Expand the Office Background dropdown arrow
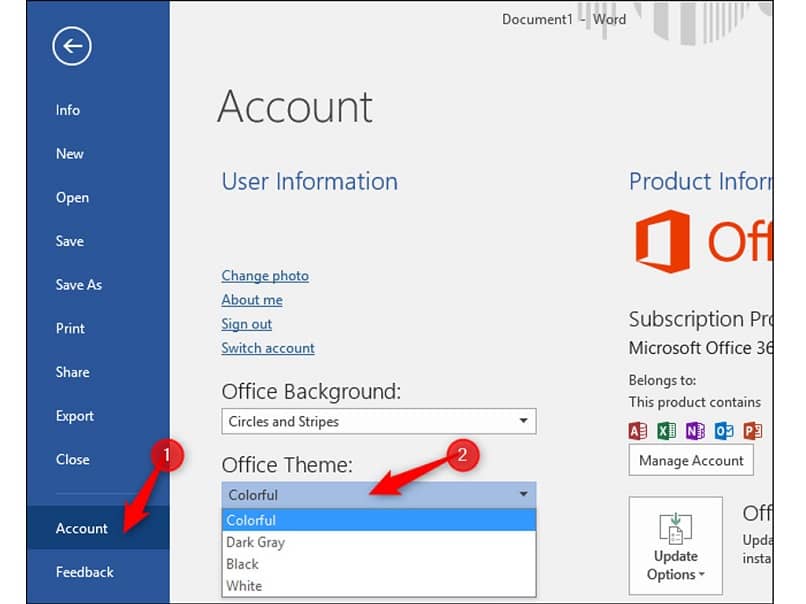This screenshot has height=604, width=806. [x=523, y=421]
